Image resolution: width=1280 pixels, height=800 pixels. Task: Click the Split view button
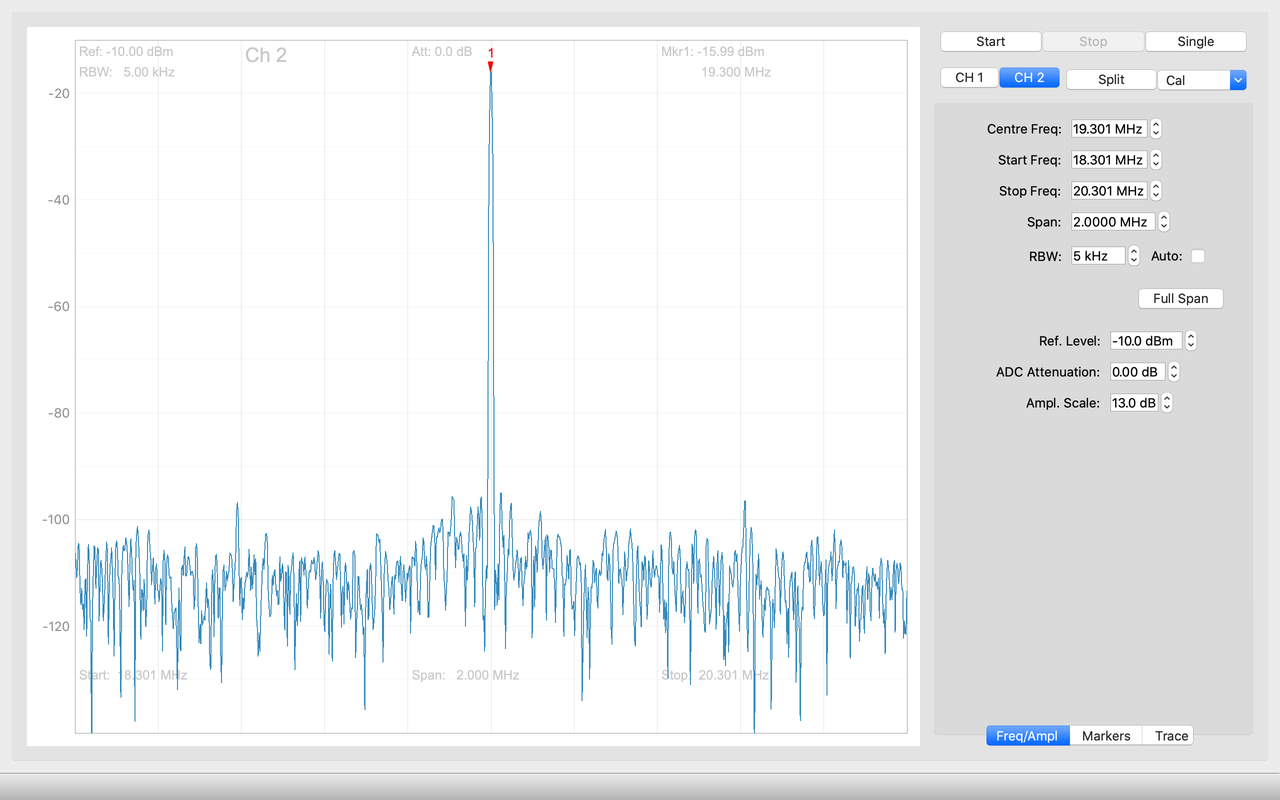click(1111, 79)
